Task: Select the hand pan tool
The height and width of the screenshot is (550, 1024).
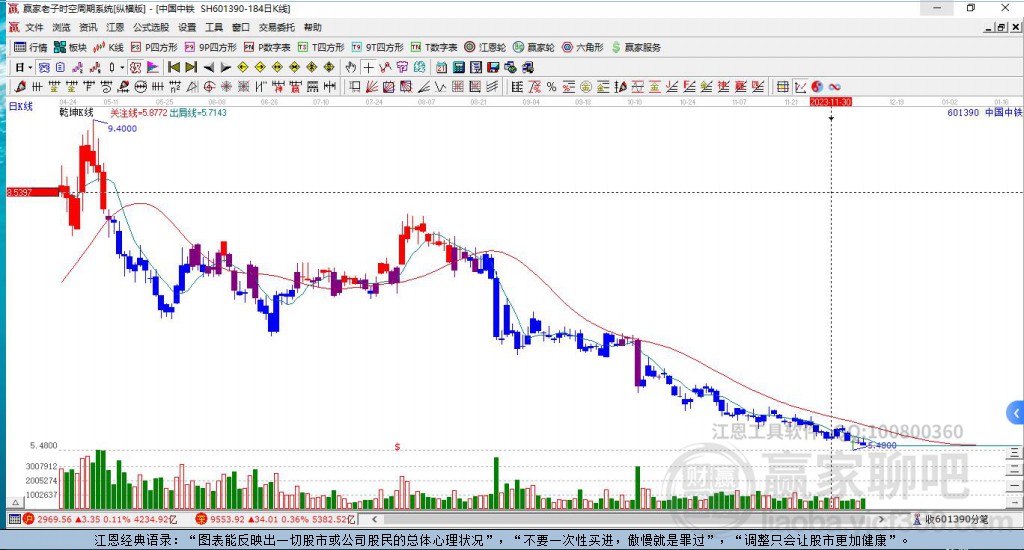Action: pos(351,67)
